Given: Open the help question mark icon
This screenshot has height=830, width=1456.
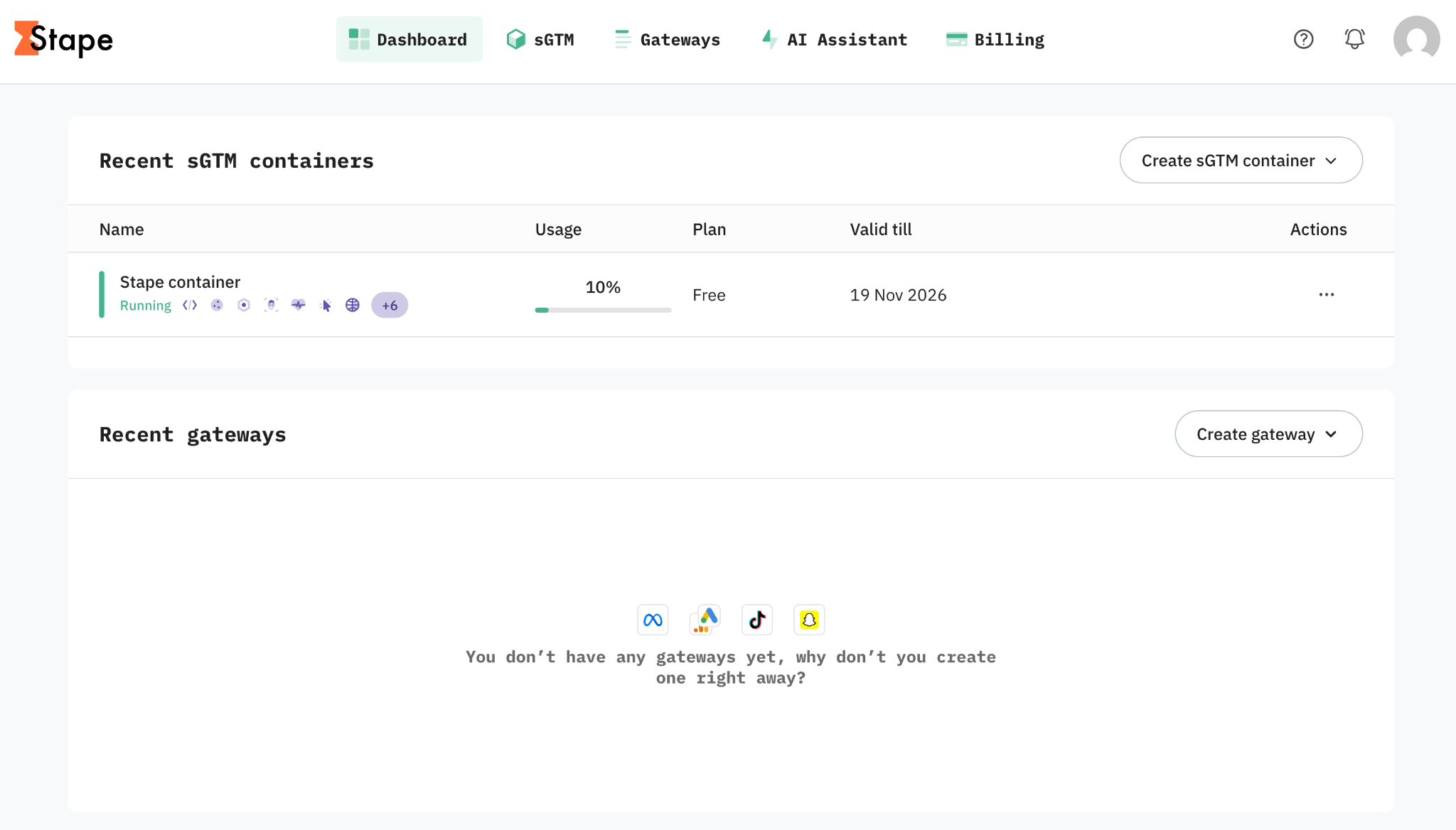Looking at the screenshot, I should pyautogui.click(x=1303, y=39).
